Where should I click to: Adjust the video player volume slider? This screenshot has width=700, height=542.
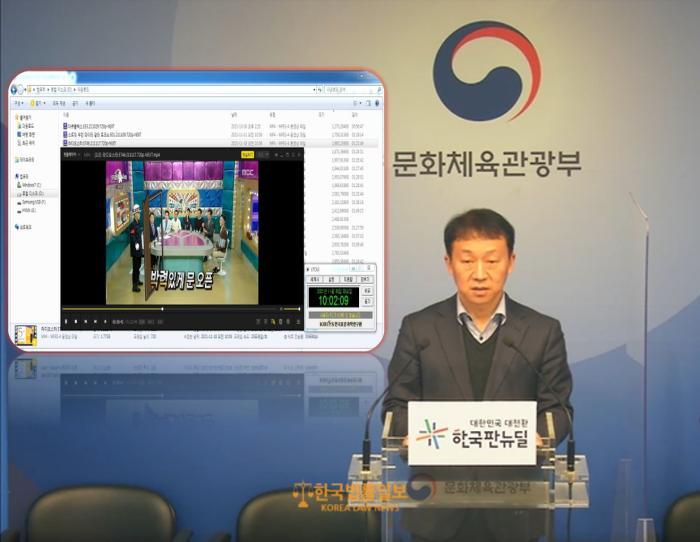[x=292, y=309]
